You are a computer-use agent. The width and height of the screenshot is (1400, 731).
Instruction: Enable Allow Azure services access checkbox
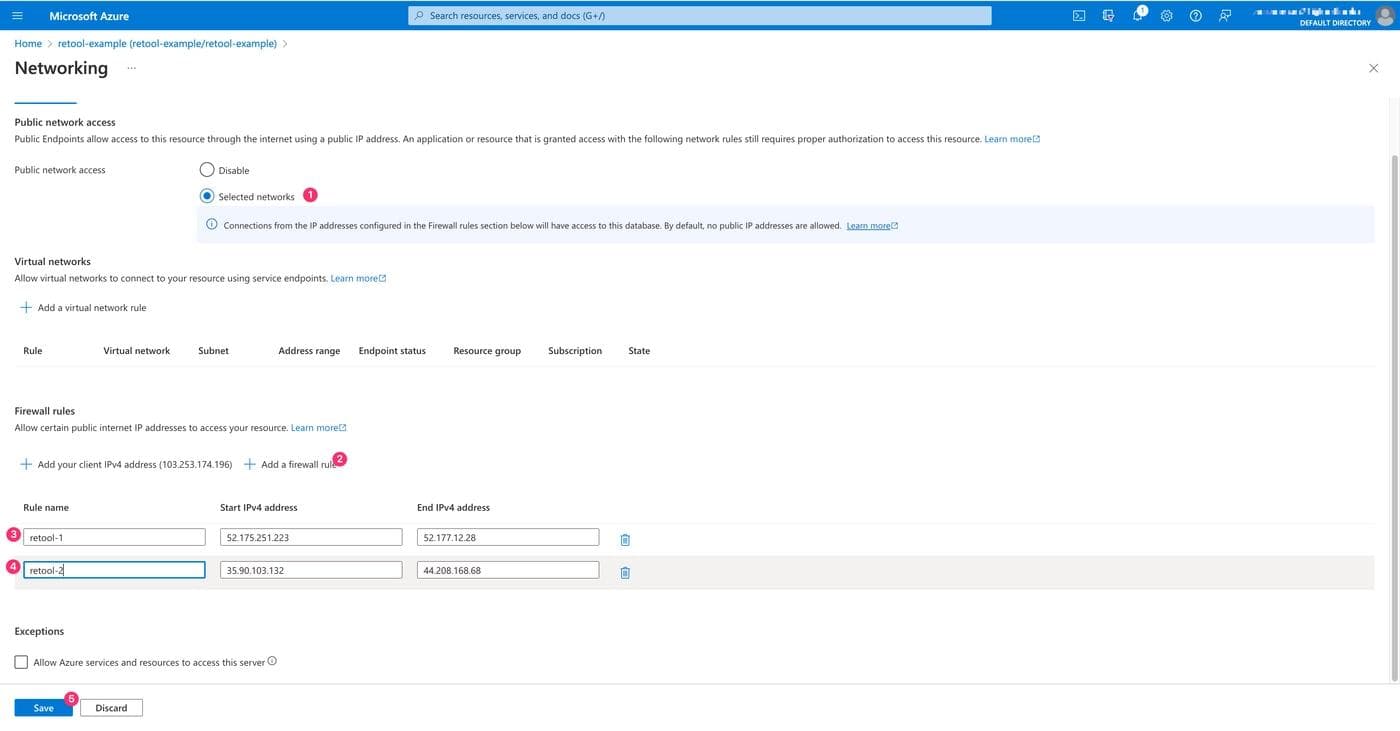(22, 662)
